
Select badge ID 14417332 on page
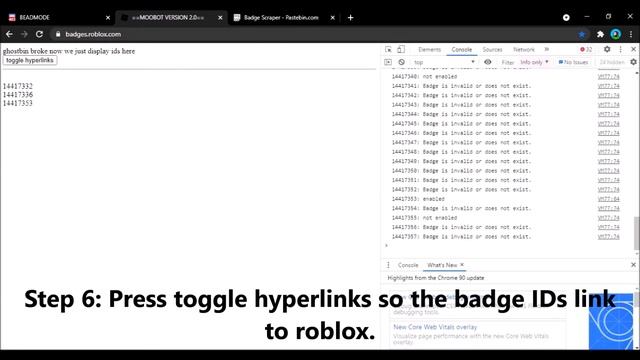click(18, 86)
